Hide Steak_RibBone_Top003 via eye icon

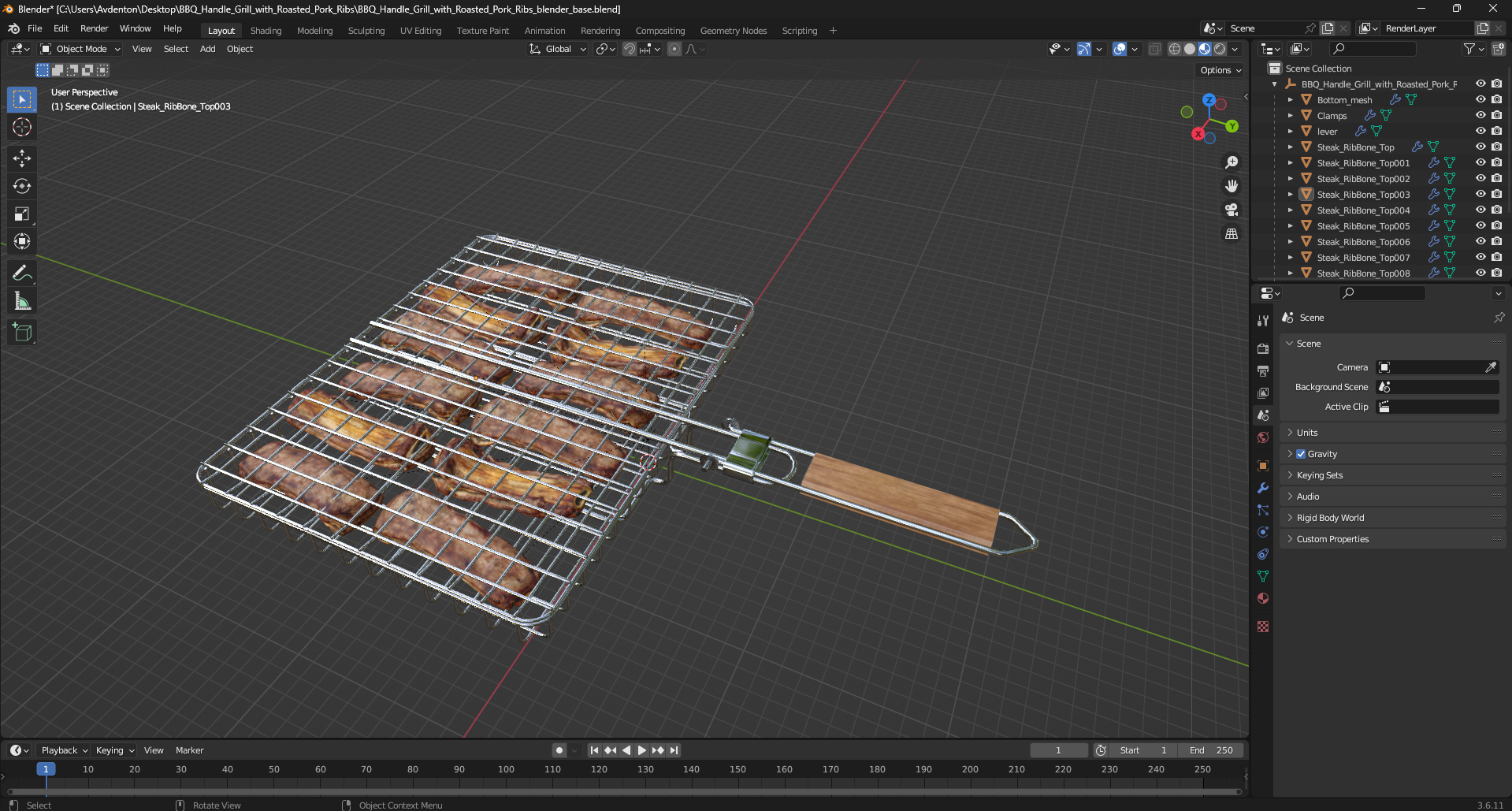tap(1480, 194)
